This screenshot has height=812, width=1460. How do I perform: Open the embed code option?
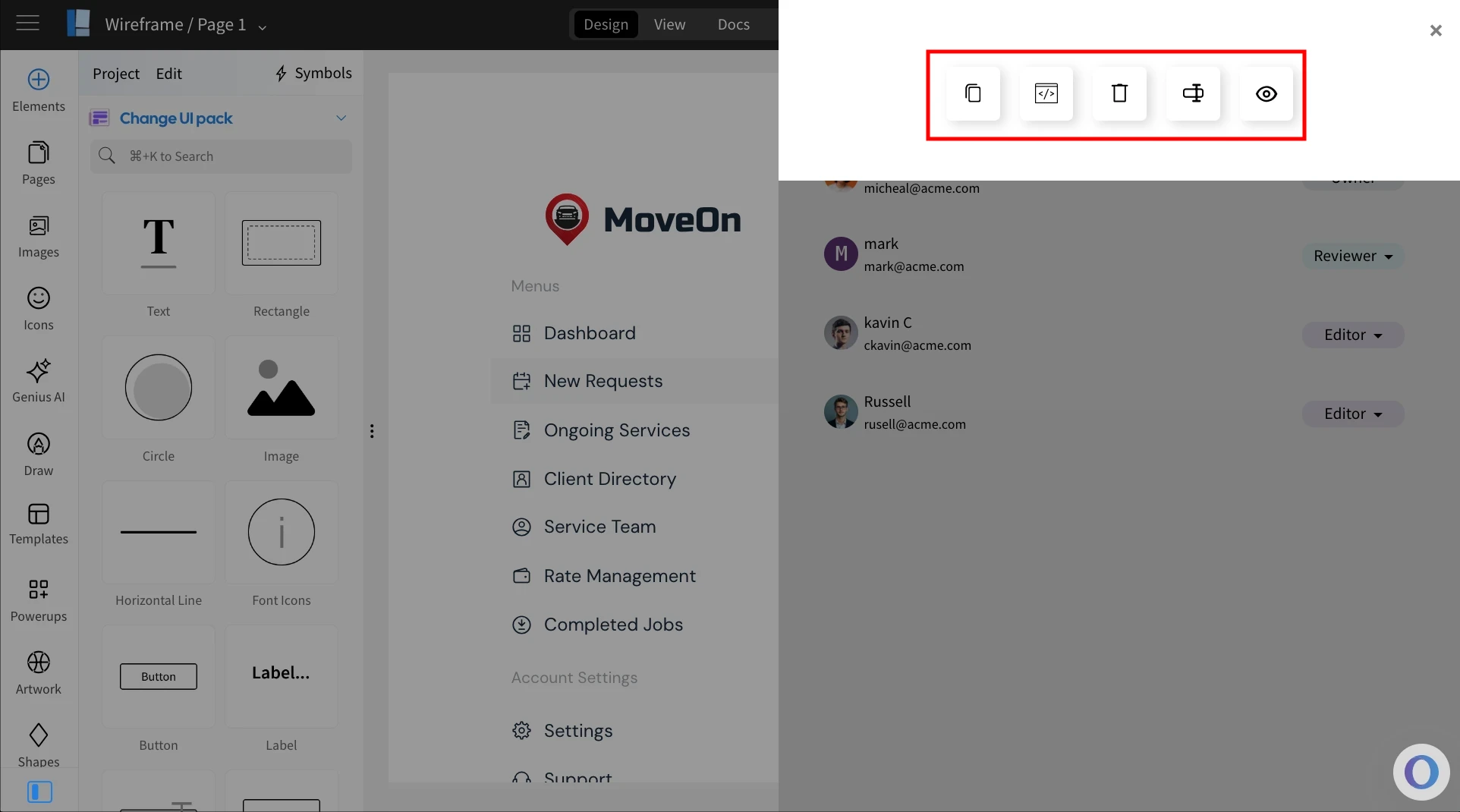click(1046, 94)
